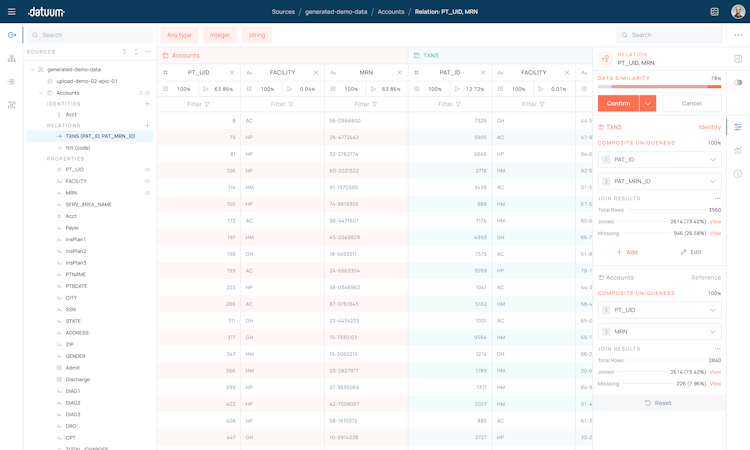Expand all sources tree icon

136,52
